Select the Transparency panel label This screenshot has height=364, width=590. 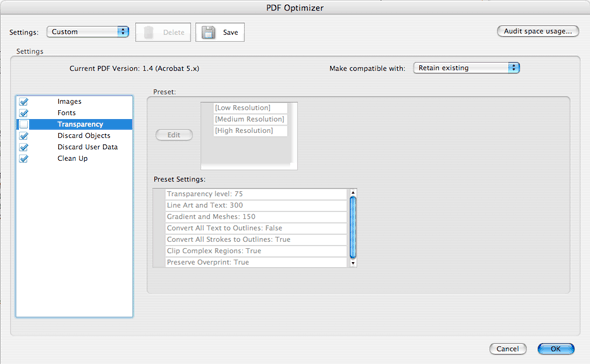(x=80, y=124)
